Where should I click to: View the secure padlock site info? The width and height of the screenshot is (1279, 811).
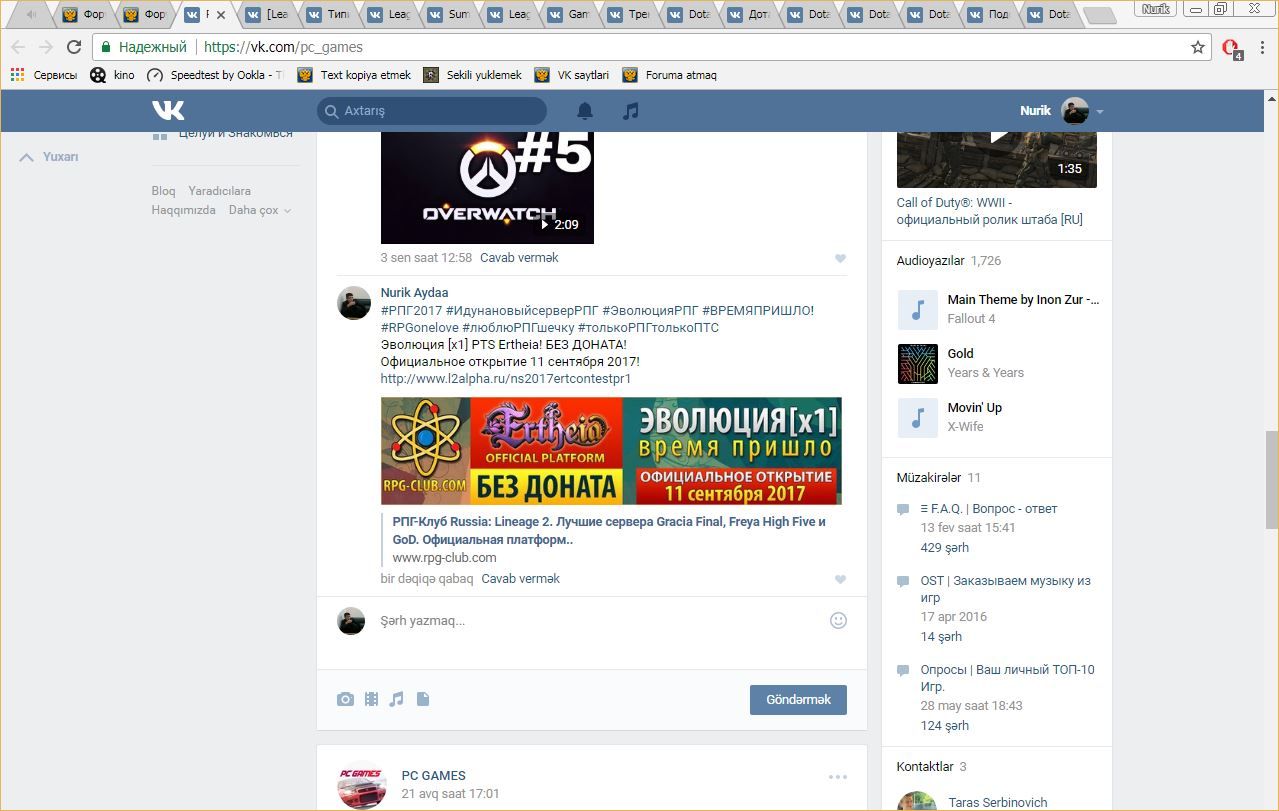(x=105, y=47)
